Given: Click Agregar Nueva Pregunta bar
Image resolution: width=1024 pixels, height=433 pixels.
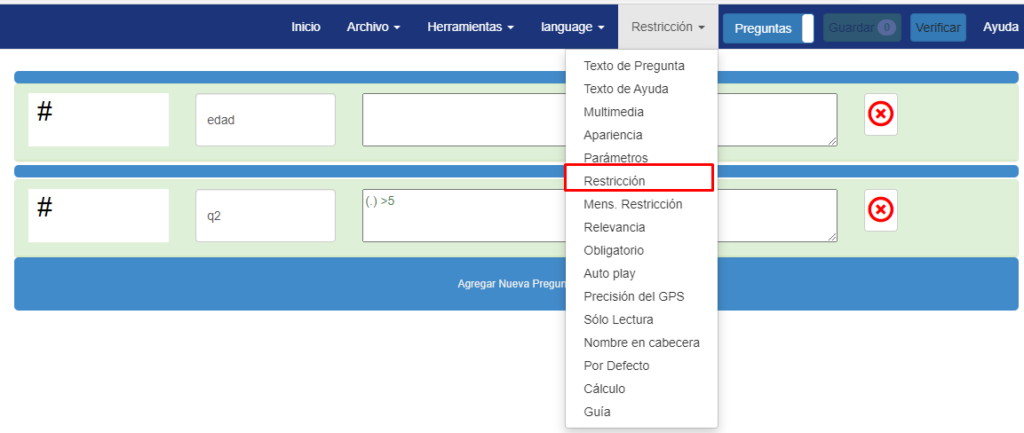Looking at the screenshot, I should pos(516,284).
